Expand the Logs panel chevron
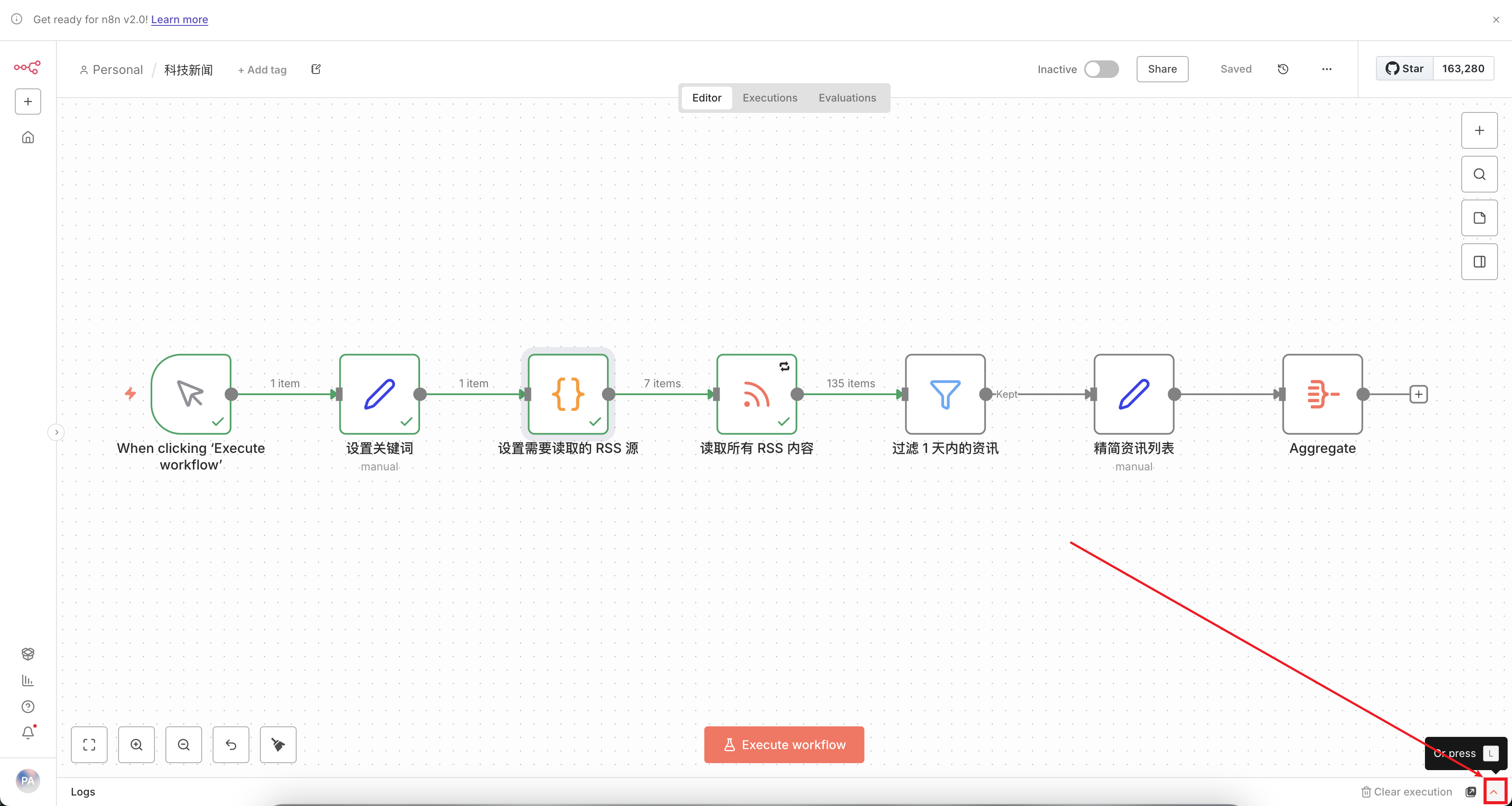Viewport: 1512px width, 806px height. click(x=1494, y=792)
